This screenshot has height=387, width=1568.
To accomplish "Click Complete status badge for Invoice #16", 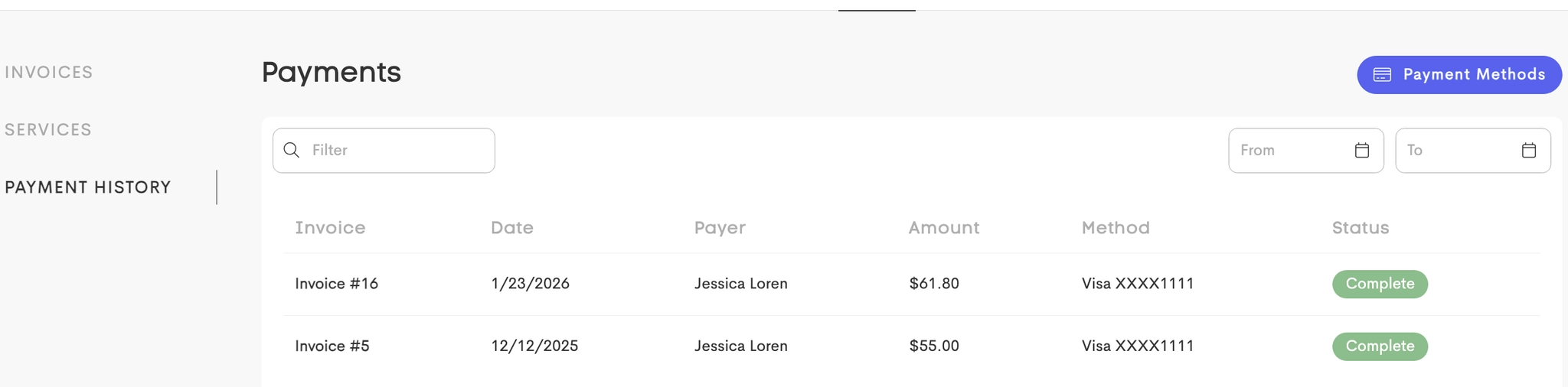I will tap(1380, 284).
